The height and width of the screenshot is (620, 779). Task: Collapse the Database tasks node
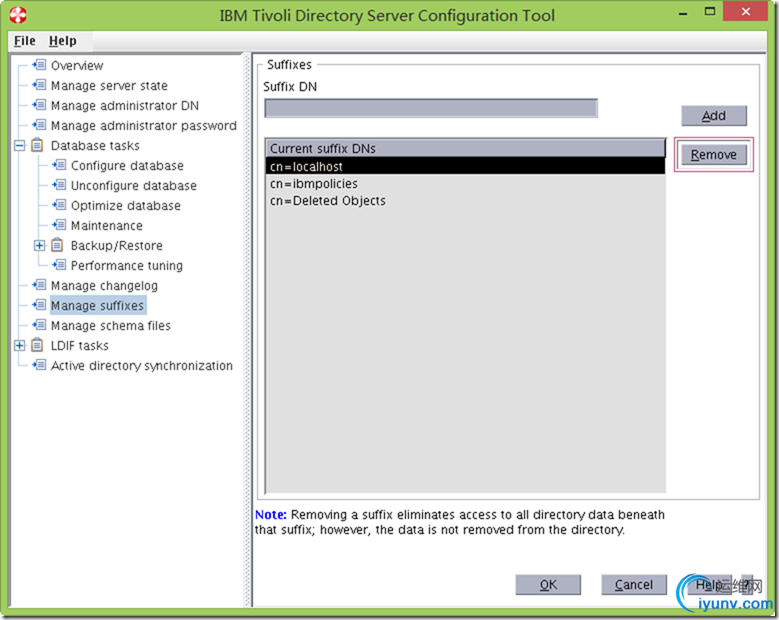20,146
